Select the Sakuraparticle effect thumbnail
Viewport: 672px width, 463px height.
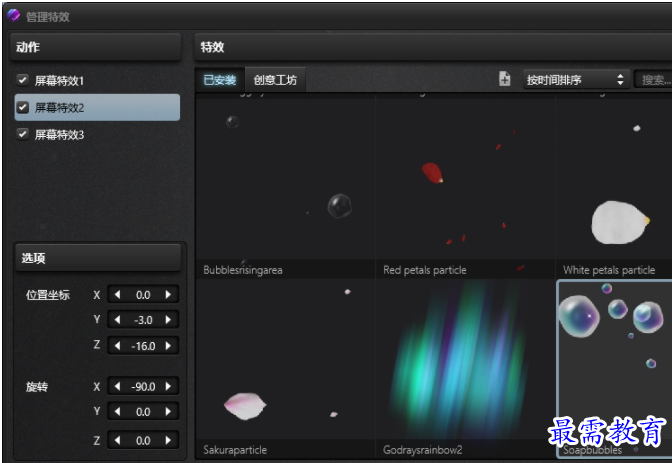click(285, 369)
